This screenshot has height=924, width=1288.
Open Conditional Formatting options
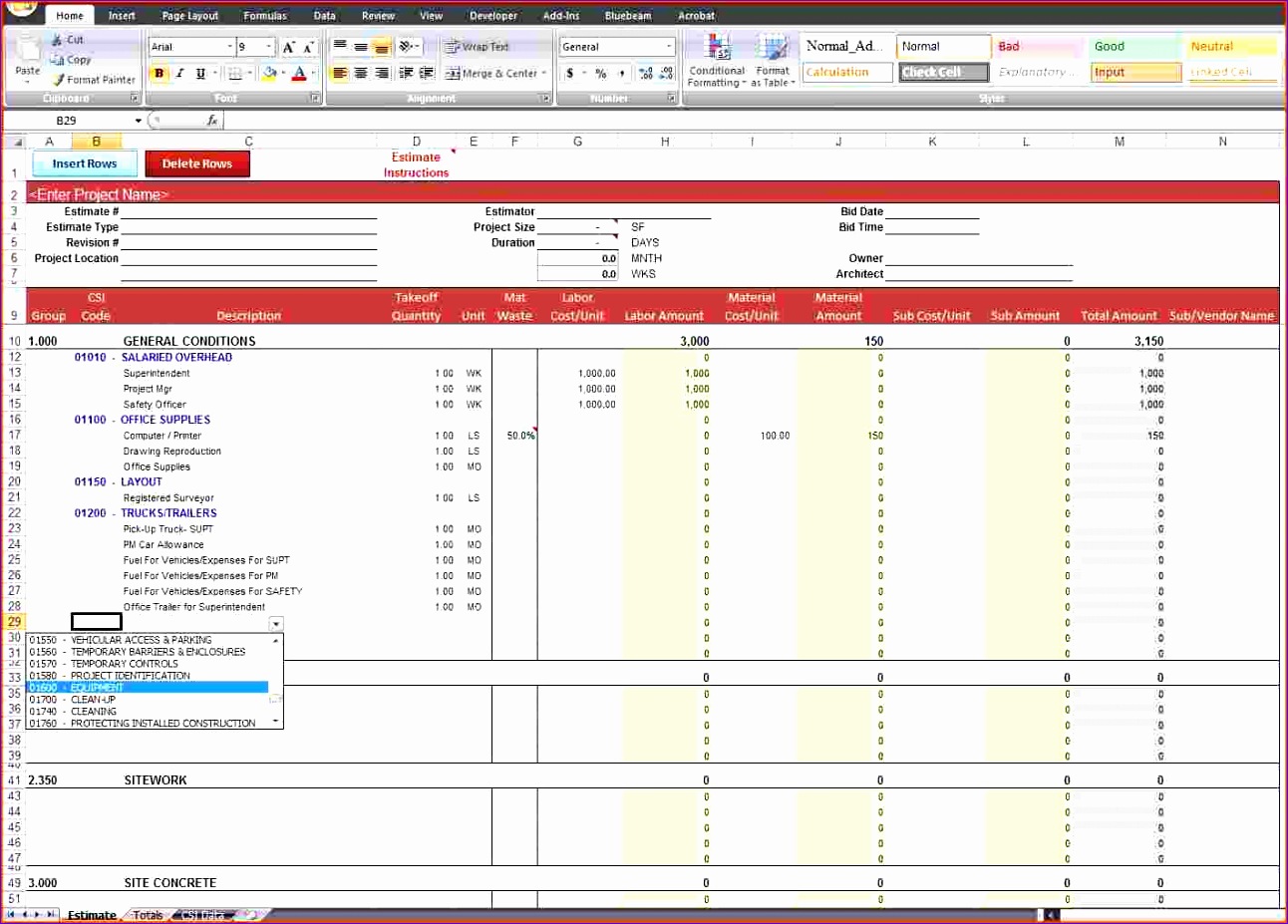click(x=716, y=58)
